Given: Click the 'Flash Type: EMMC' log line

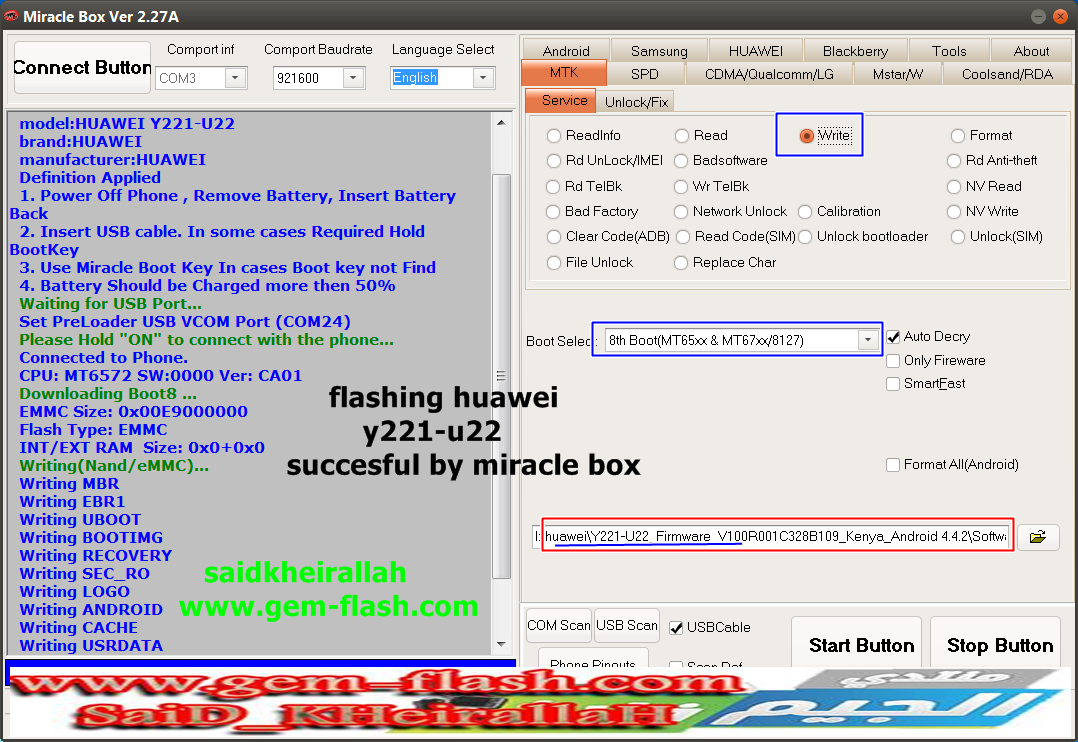Looking at the screenshot, I should pyautogui.click(x=93, y=430).
